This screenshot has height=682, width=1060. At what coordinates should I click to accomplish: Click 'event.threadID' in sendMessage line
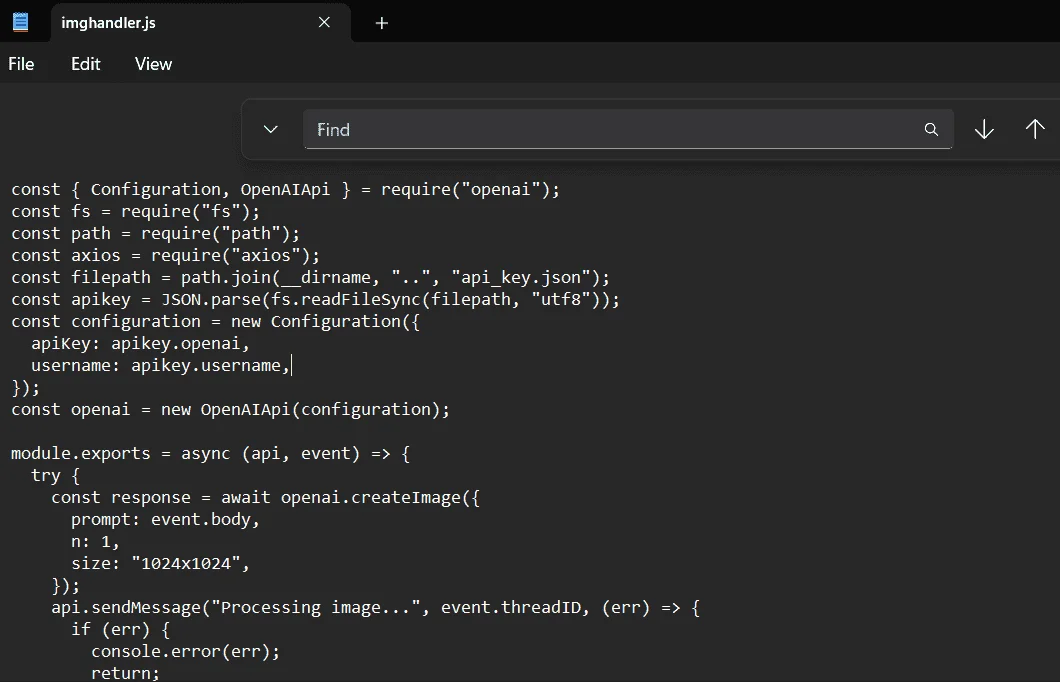(x=510, y=607)
